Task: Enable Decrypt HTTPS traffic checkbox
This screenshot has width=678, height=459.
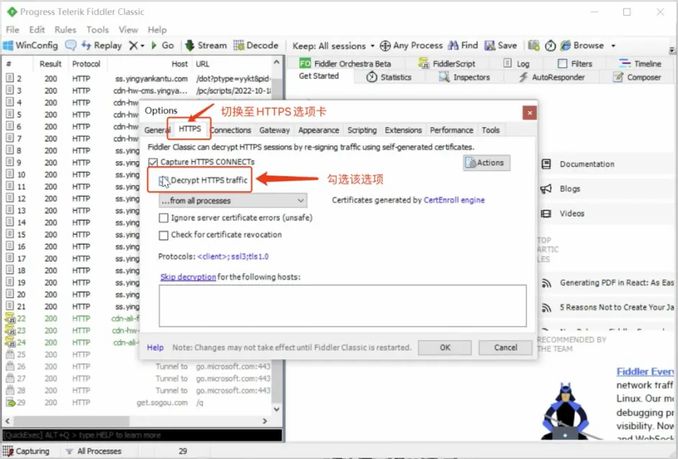Action: [x=164, y=180]
